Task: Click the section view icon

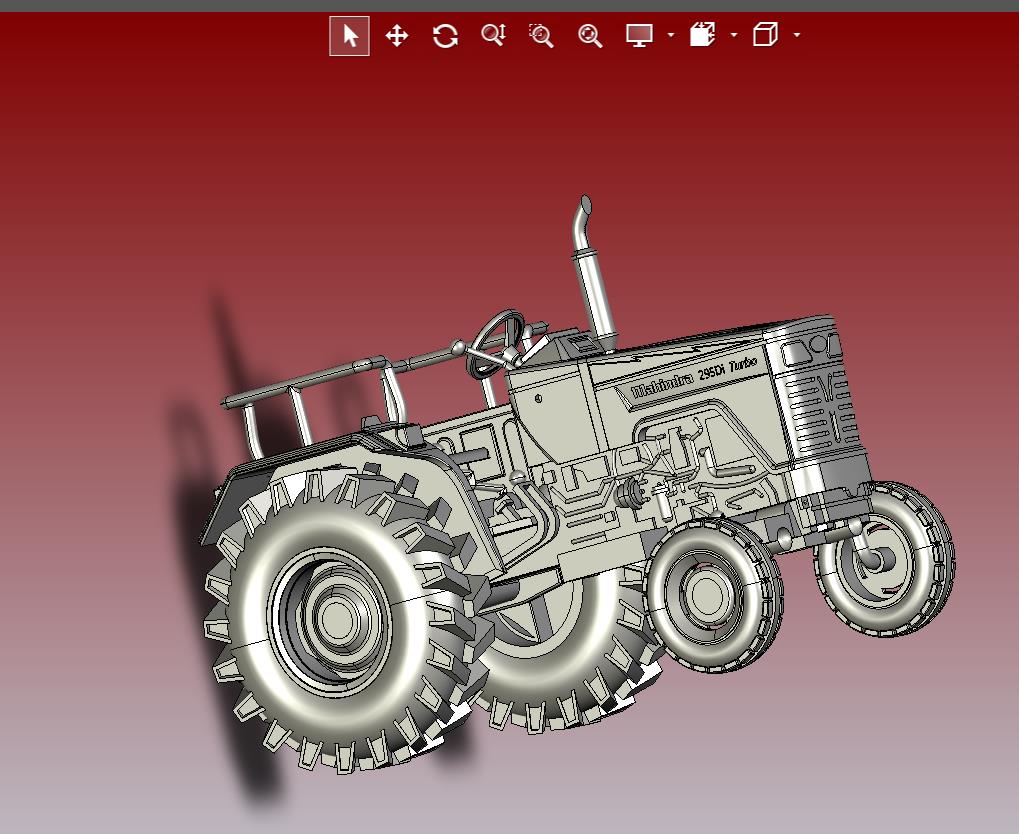Action: (x=703, y=34)
